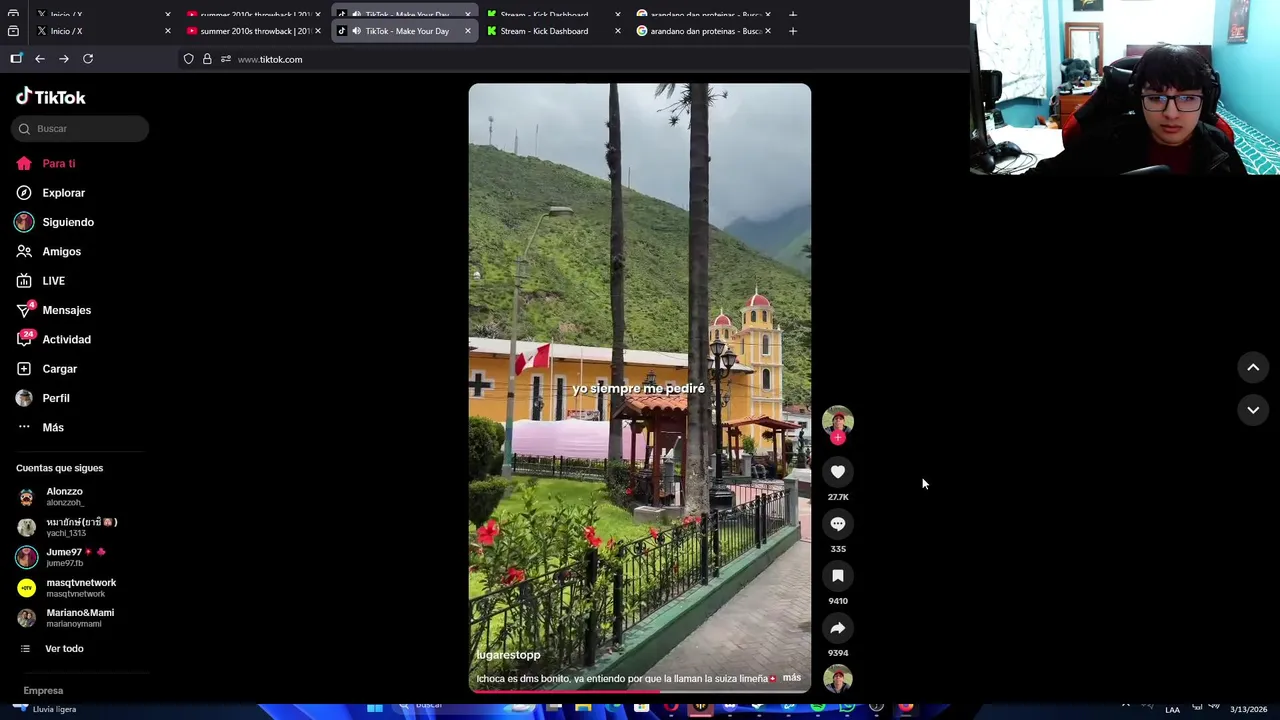Open the Lluvia ligera weather widget
The image size is (1280, 720).
(x=44, y=708)
